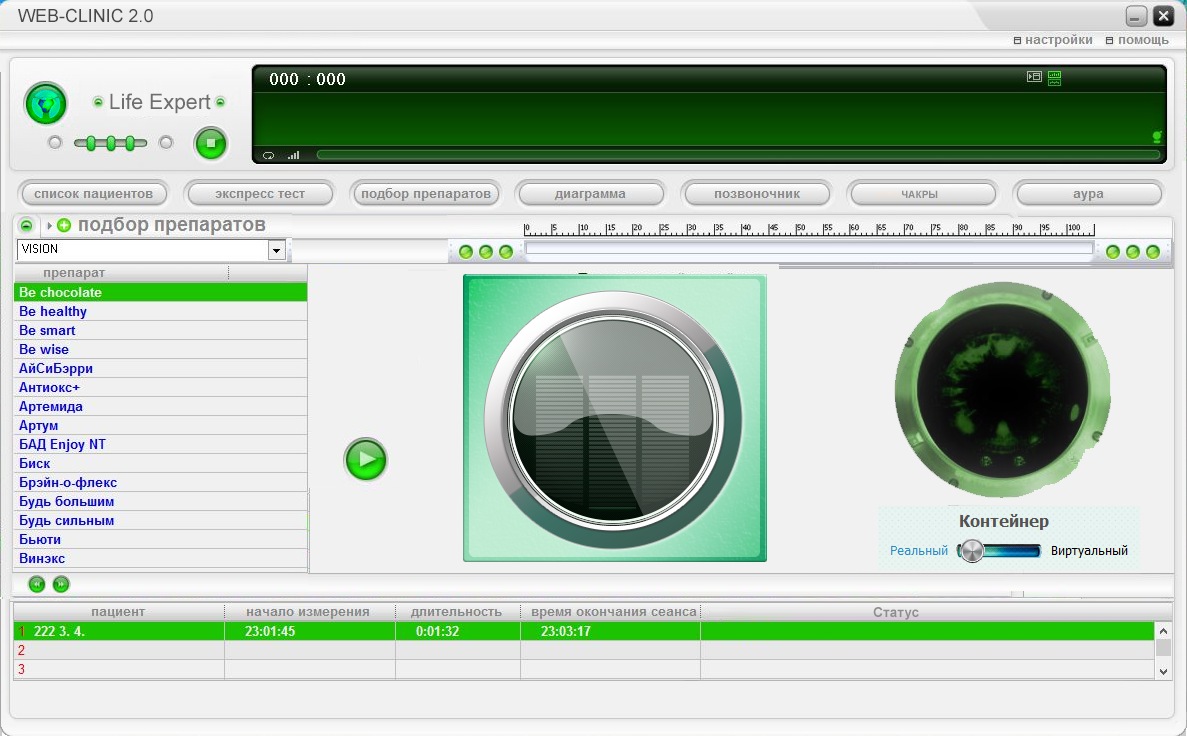Open настройки in the top menu
Viewport: 1187px width, 736px height.
1053,39
